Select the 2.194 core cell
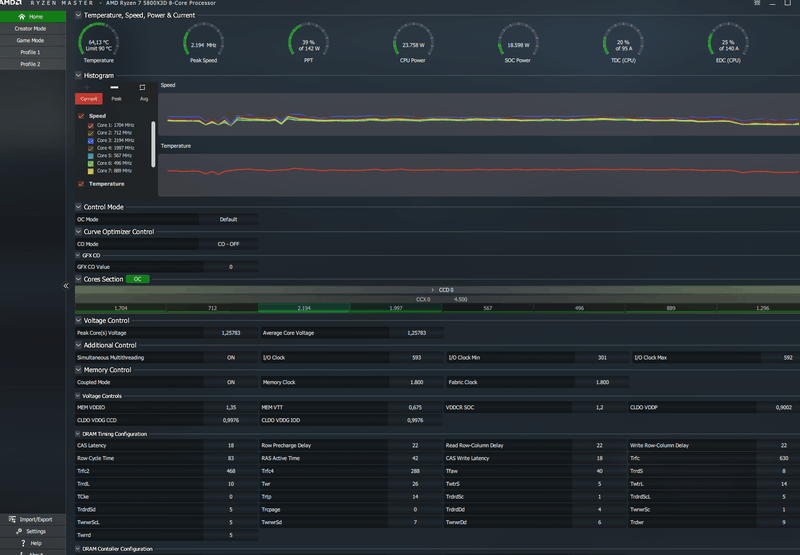This screenshot has height=555, width=800. click(304, 308)
